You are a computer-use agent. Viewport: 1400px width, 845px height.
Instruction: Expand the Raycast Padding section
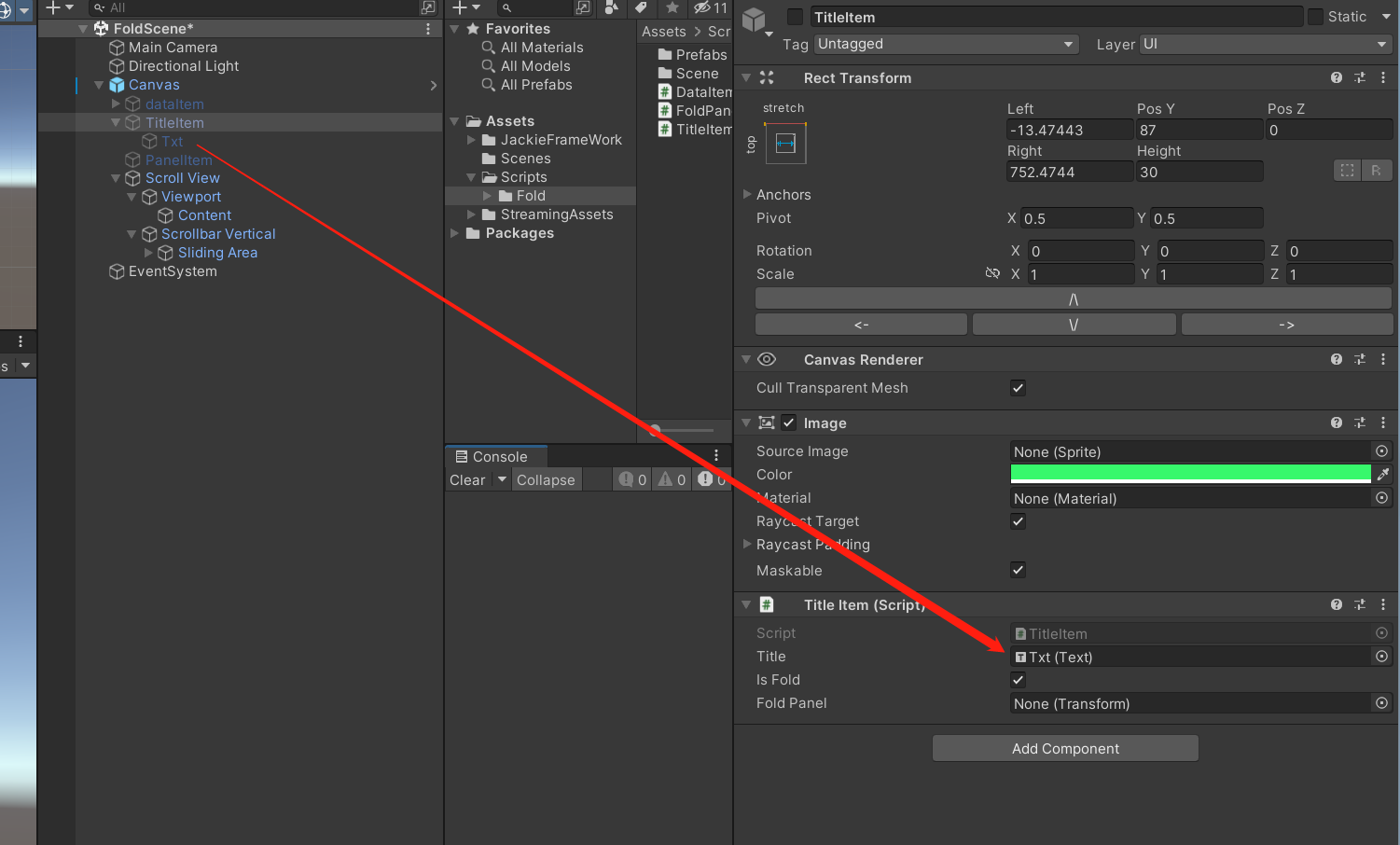(746, 545)
